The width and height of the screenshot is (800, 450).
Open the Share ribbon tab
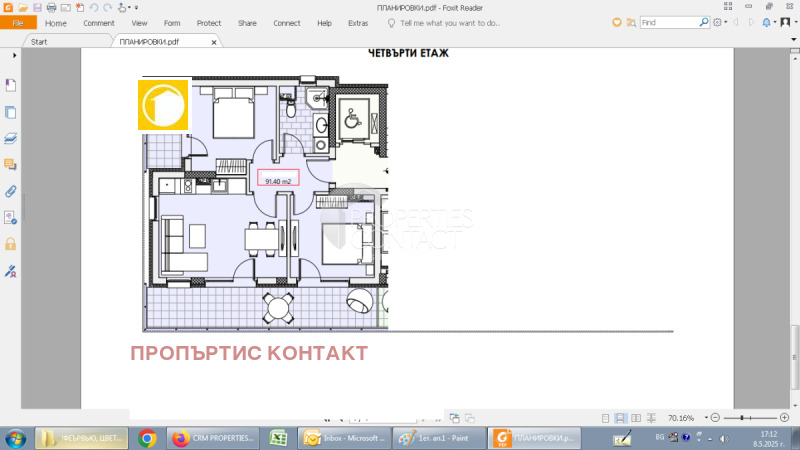(247, 23)
